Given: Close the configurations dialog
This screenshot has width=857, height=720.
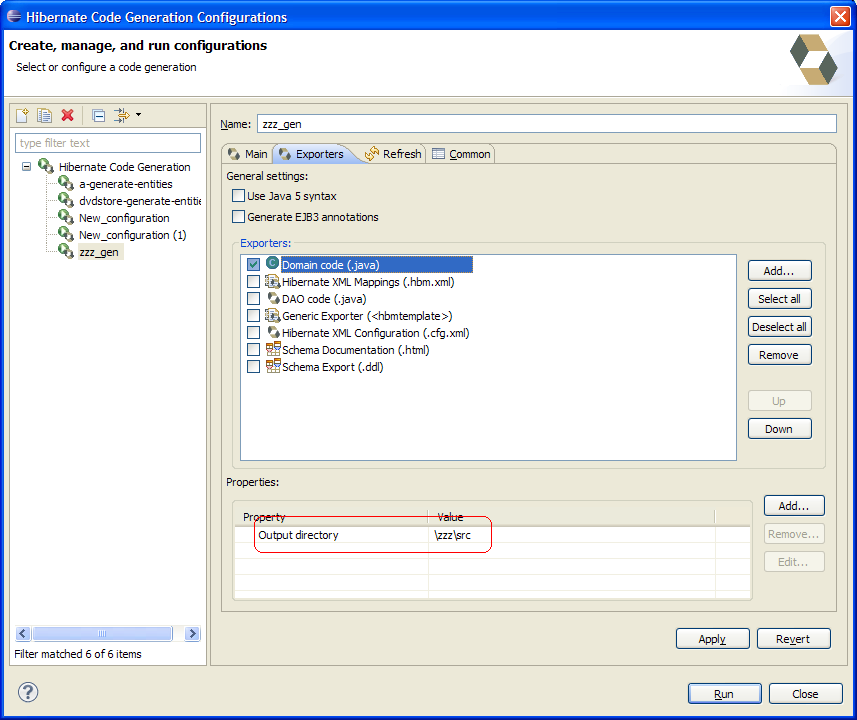Looking at the screenshot, I should point(806,694).
